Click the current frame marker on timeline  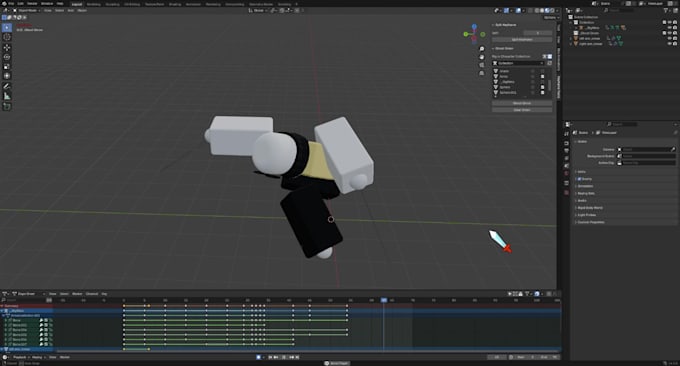pos(384,300)
